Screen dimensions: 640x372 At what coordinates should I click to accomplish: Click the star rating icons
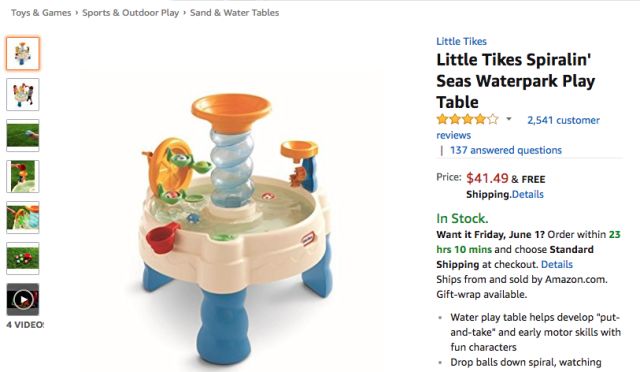pyautogui.click(x=468, y=120)
